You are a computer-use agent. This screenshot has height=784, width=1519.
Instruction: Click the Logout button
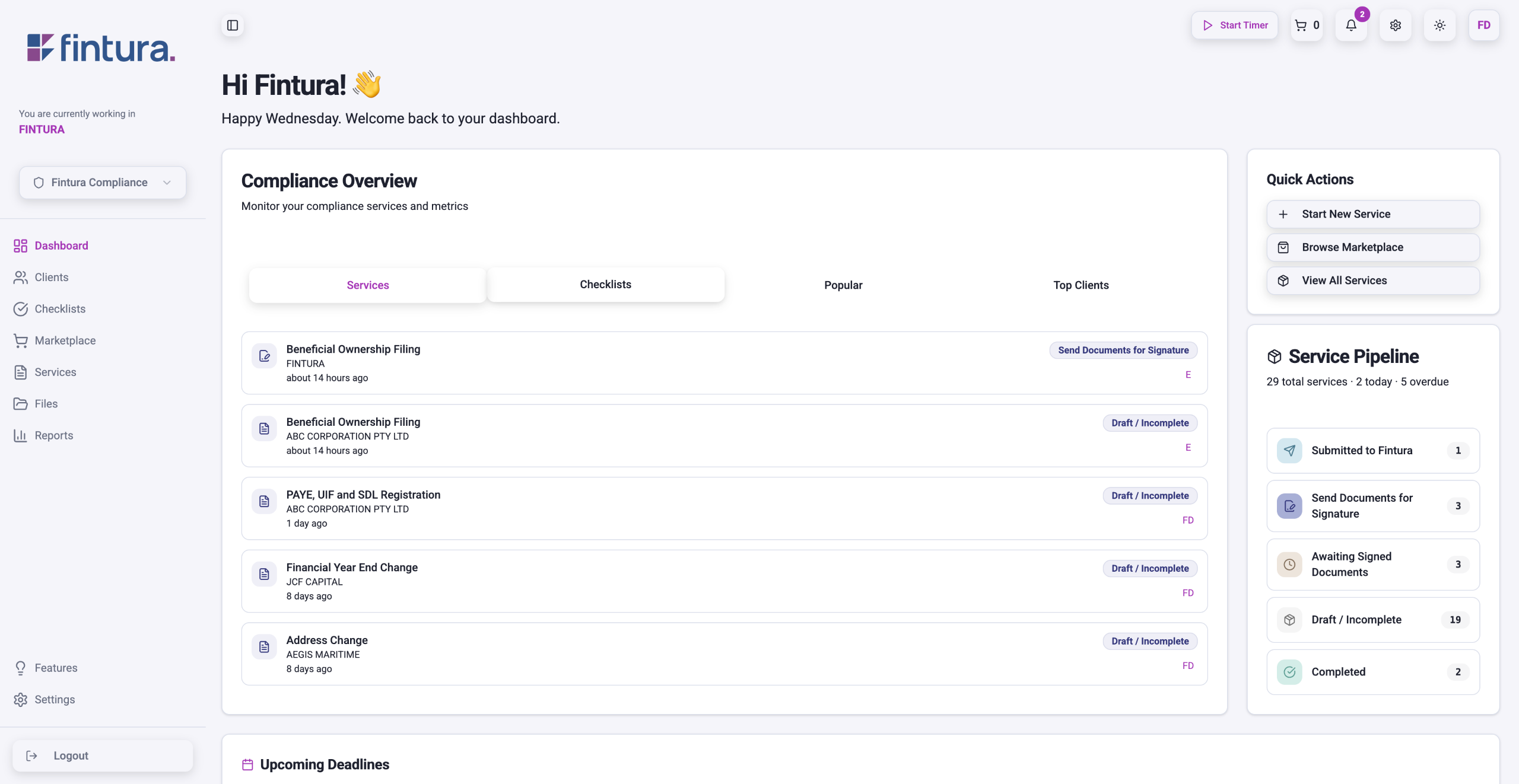click(x=103, y=756)
